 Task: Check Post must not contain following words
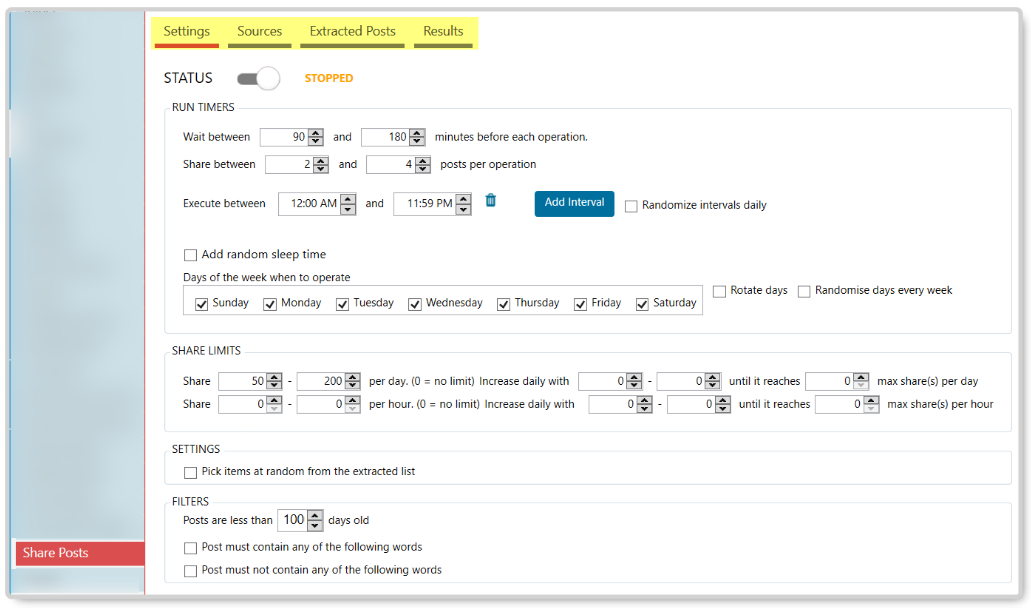tap(191, 571)
